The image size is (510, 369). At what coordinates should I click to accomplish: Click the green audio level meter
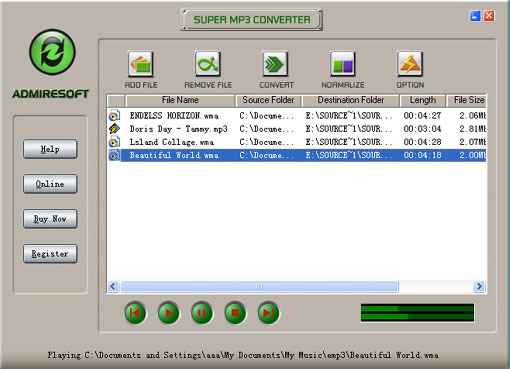tap(417, 313)
